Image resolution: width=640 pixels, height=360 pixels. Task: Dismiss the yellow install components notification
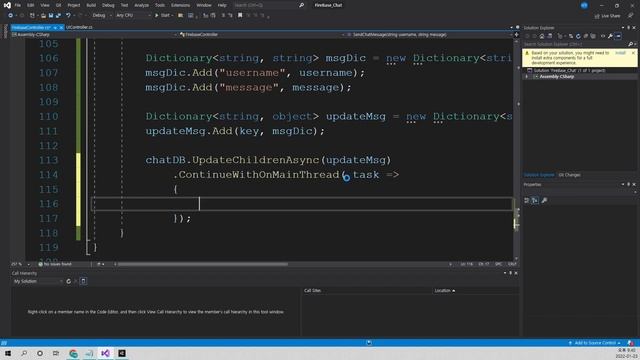click(633, 53)
